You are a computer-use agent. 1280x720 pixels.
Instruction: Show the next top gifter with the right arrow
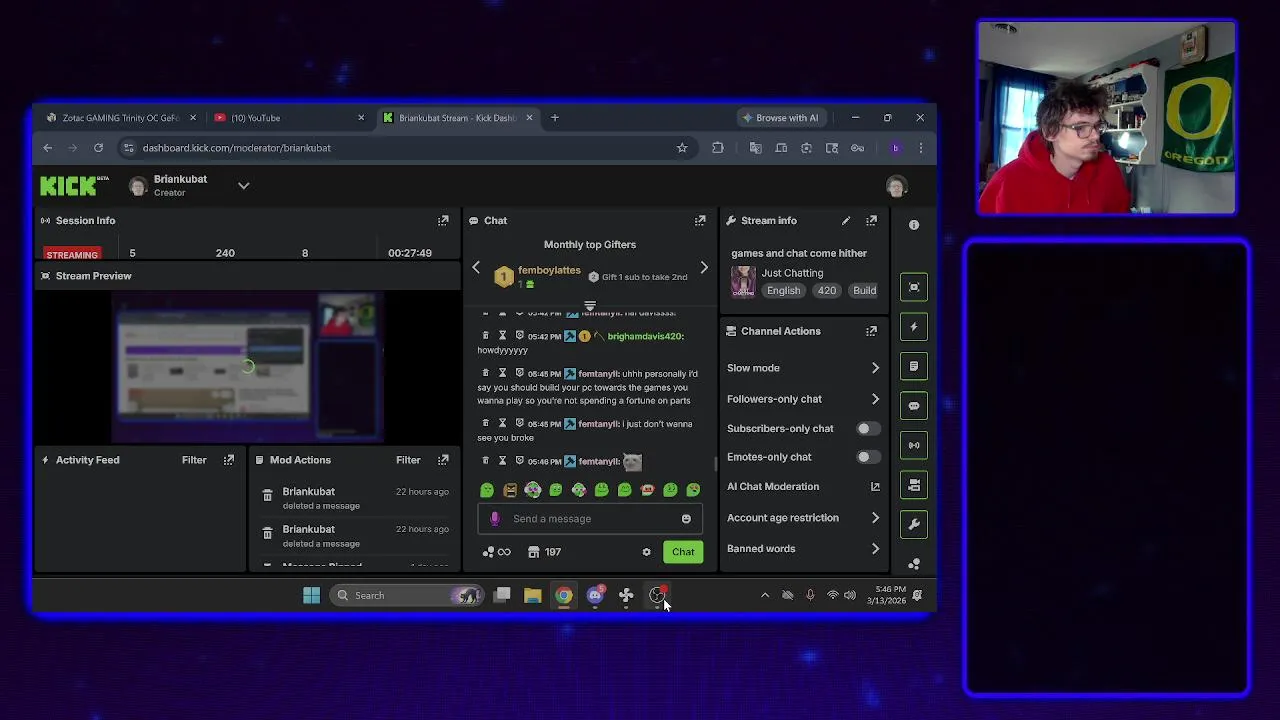[704, 268]
